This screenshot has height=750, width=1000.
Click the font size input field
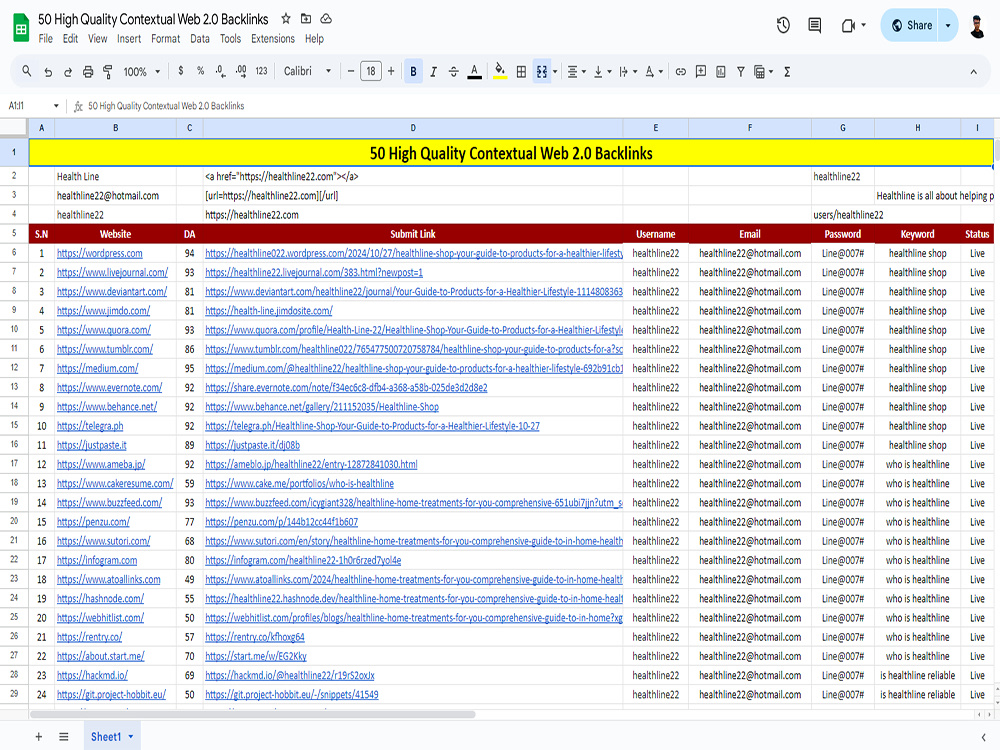[x=371, y=71]
